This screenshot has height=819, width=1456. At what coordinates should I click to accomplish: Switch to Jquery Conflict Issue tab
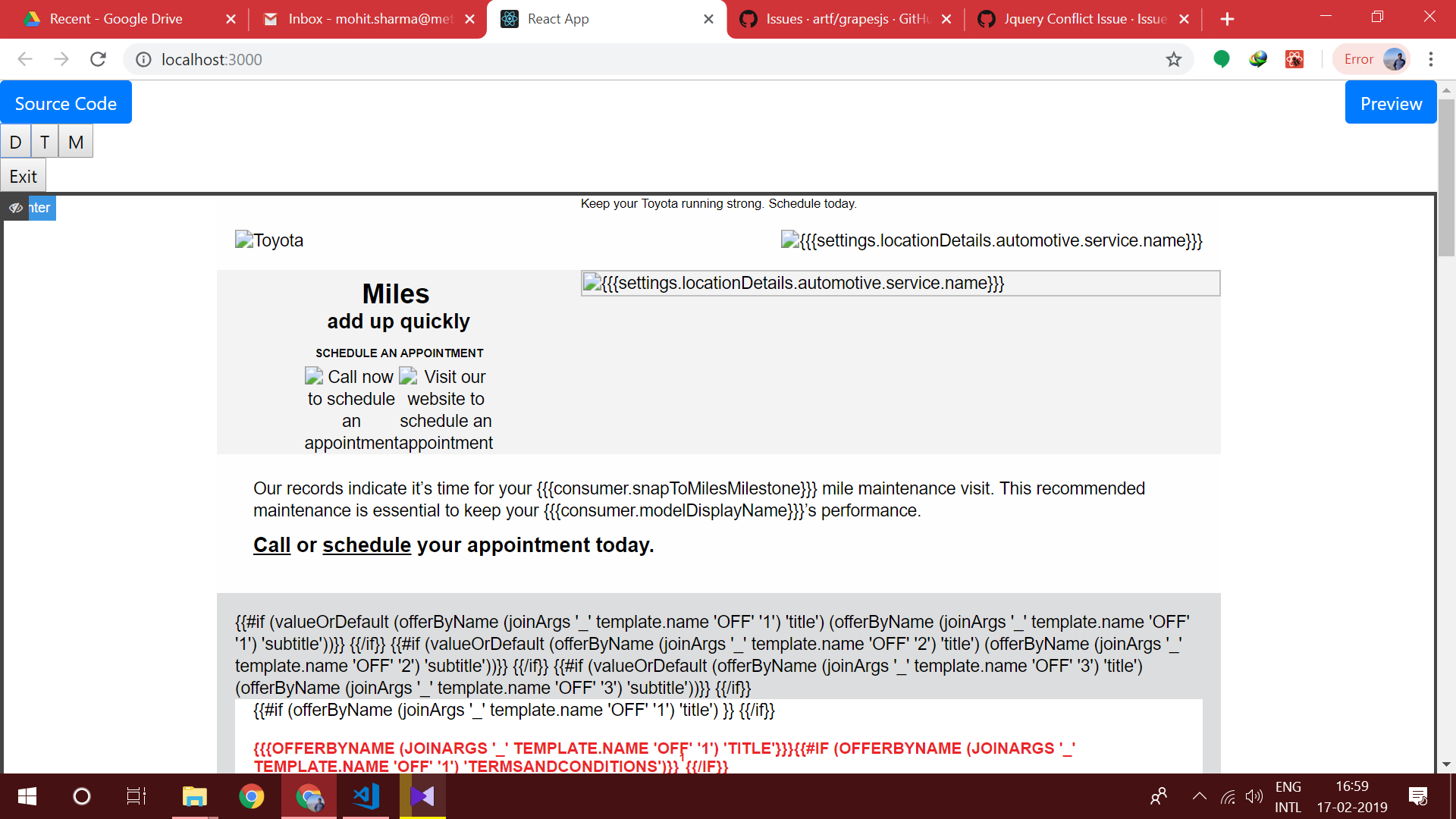1084,19
